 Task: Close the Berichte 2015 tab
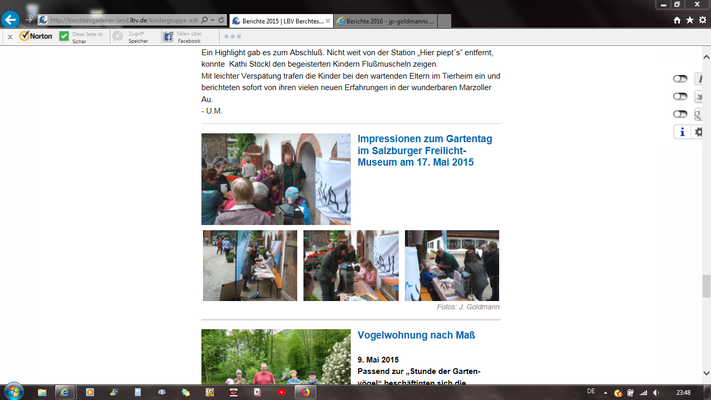(328, 21)
